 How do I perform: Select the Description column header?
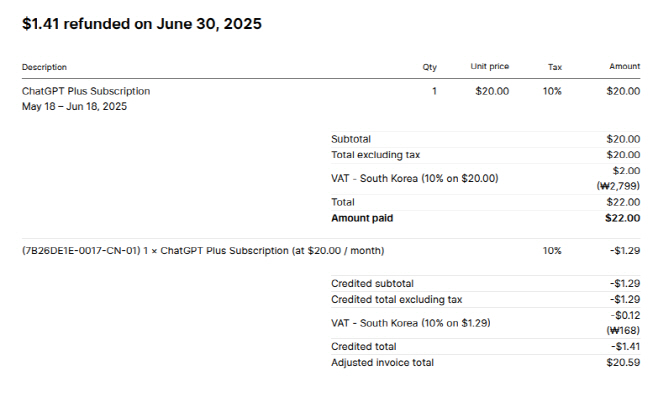(x=44, y=67)
